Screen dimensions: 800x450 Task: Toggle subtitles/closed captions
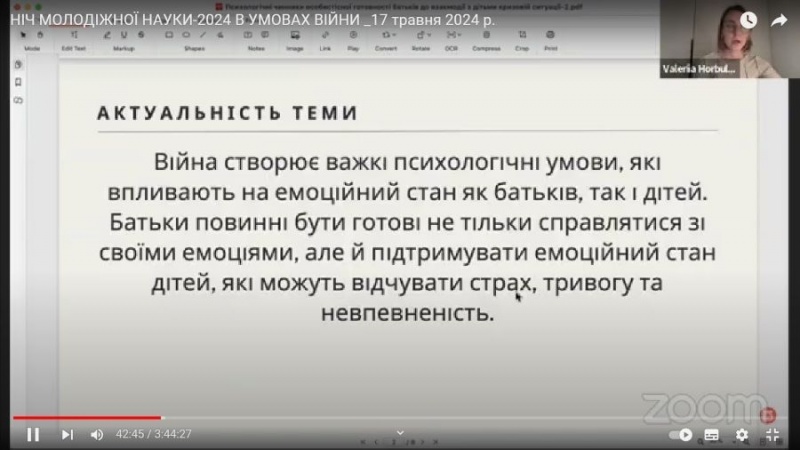(x=711, y=434)
